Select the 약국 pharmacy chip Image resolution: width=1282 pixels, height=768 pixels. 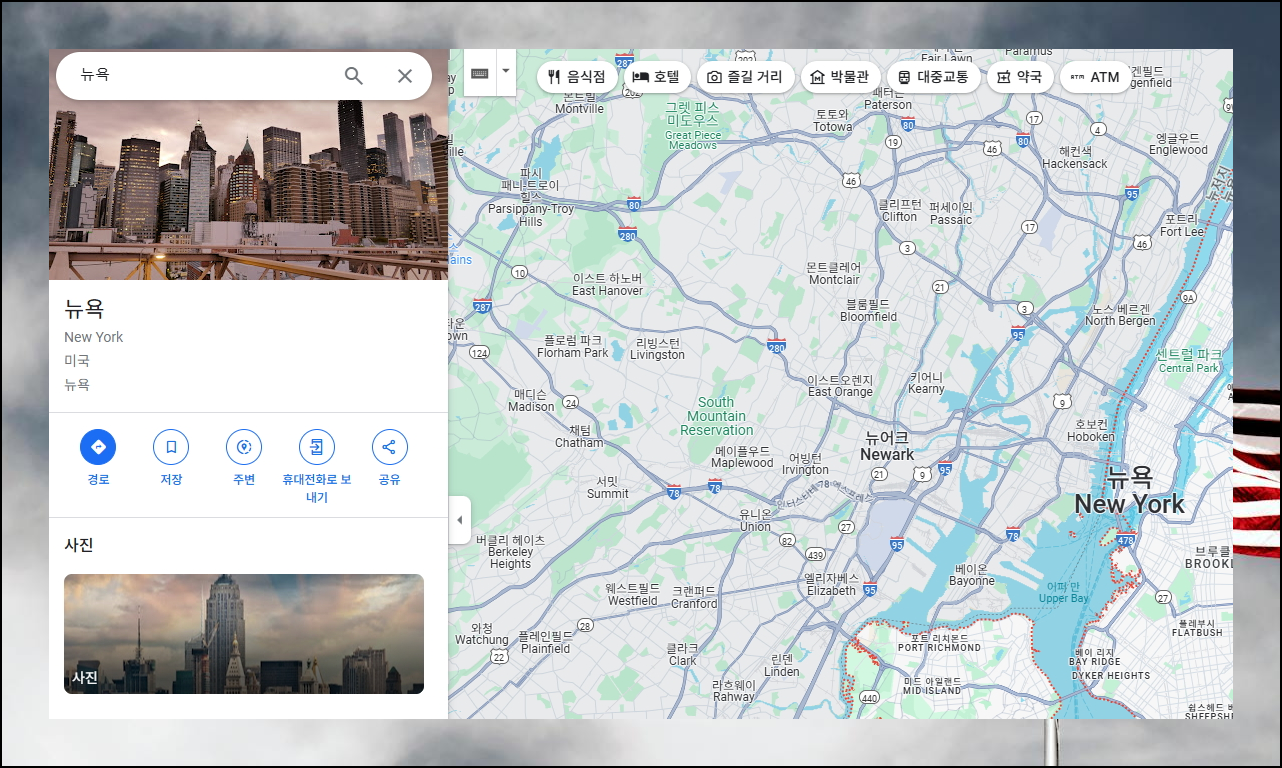tap(1020, 77)
